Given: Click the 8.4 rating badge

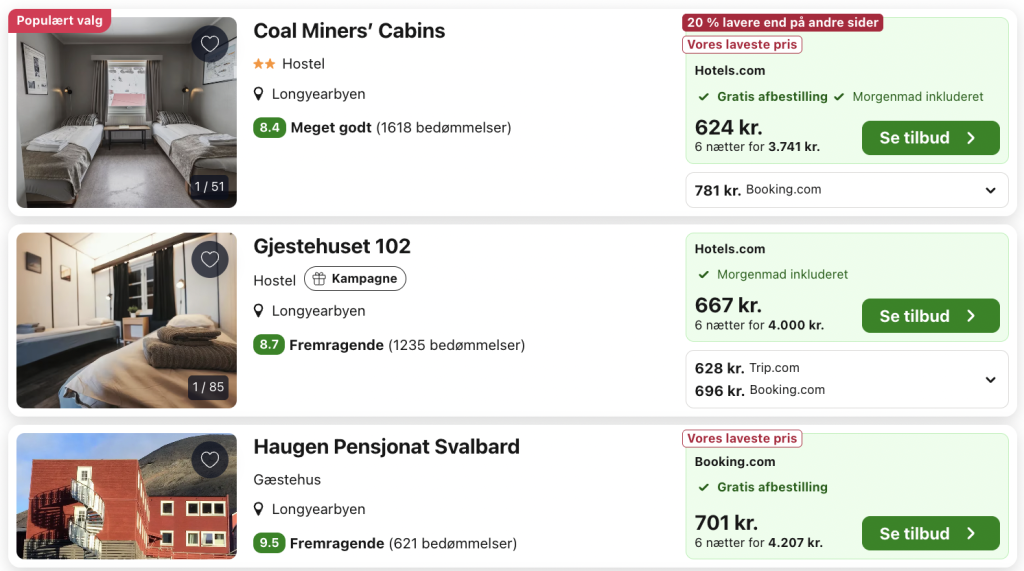Looking at the screenshot, I should [x=270, y=128].
